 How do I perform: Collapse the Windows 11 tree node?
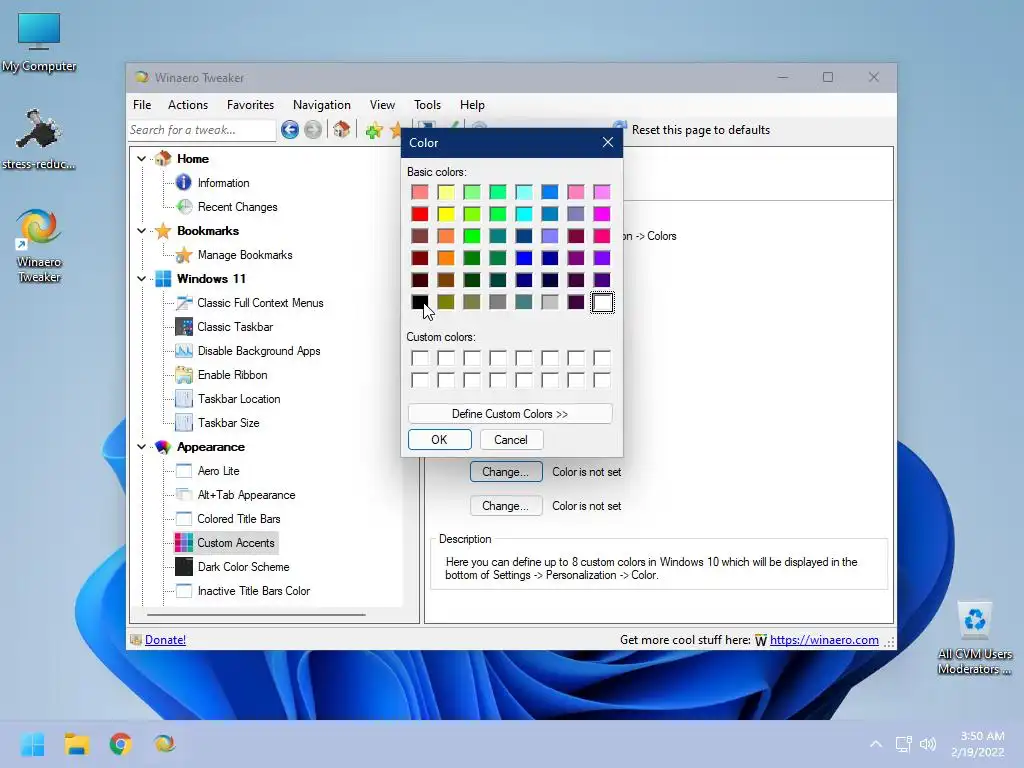[x=142, y=279]
